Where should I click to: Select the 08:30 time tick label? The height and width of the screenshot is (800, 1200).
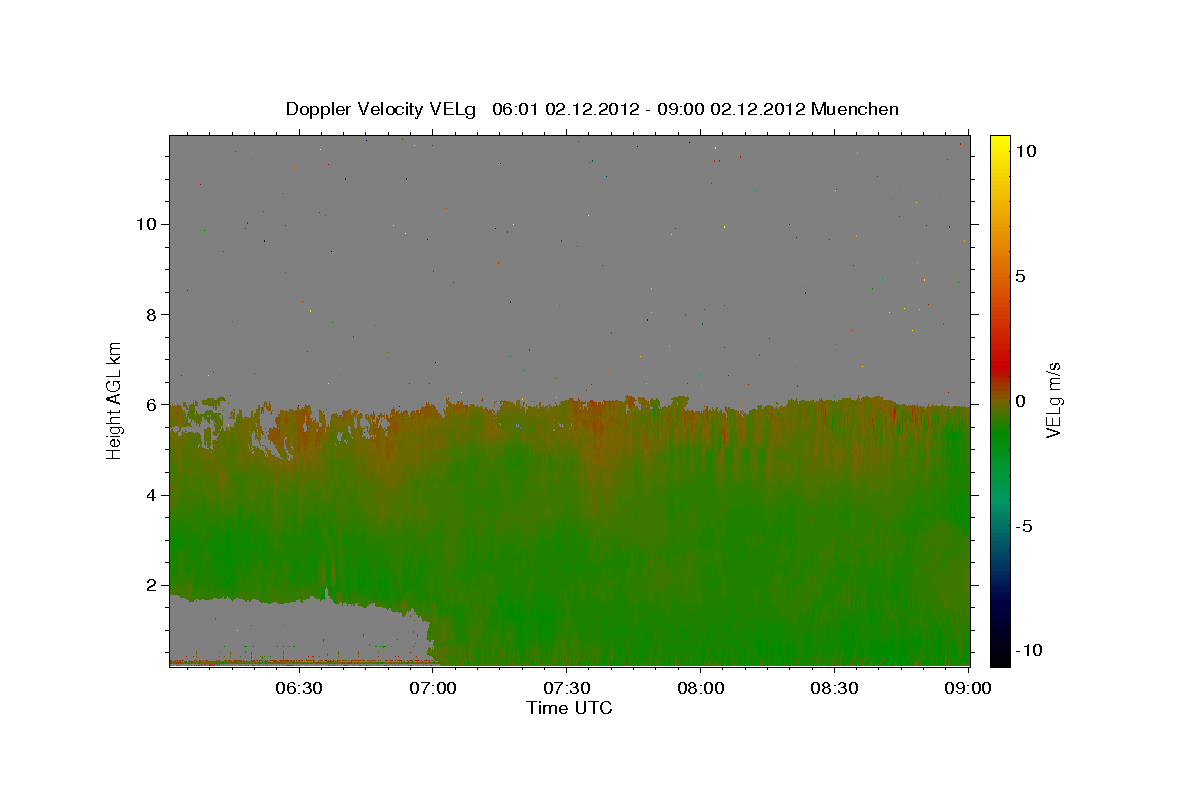tap(835, 688)
